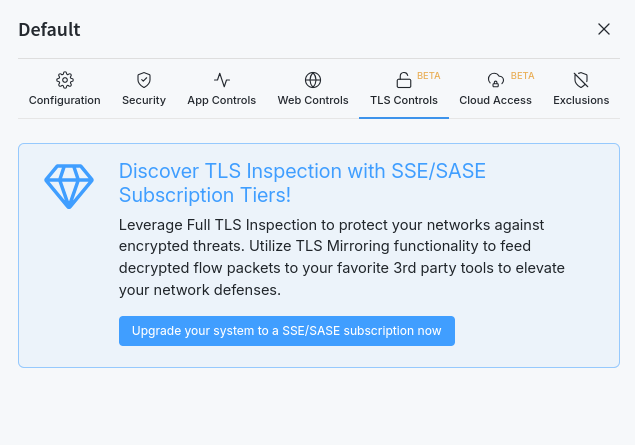Viewport: 635px width, 445px height.
Task: Click the Configuration gear icon
Action: 65,80
